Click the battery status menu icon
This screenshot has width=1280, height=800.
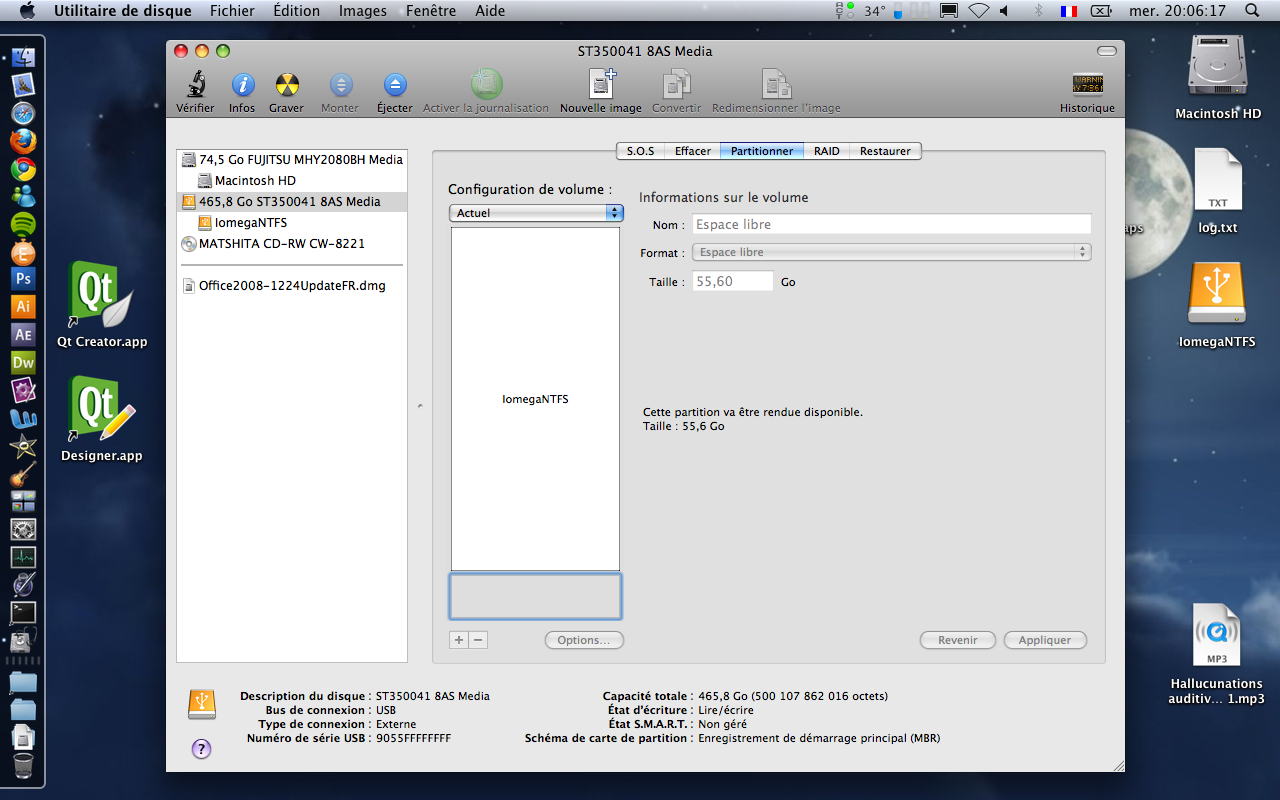tap(1101, 11)
